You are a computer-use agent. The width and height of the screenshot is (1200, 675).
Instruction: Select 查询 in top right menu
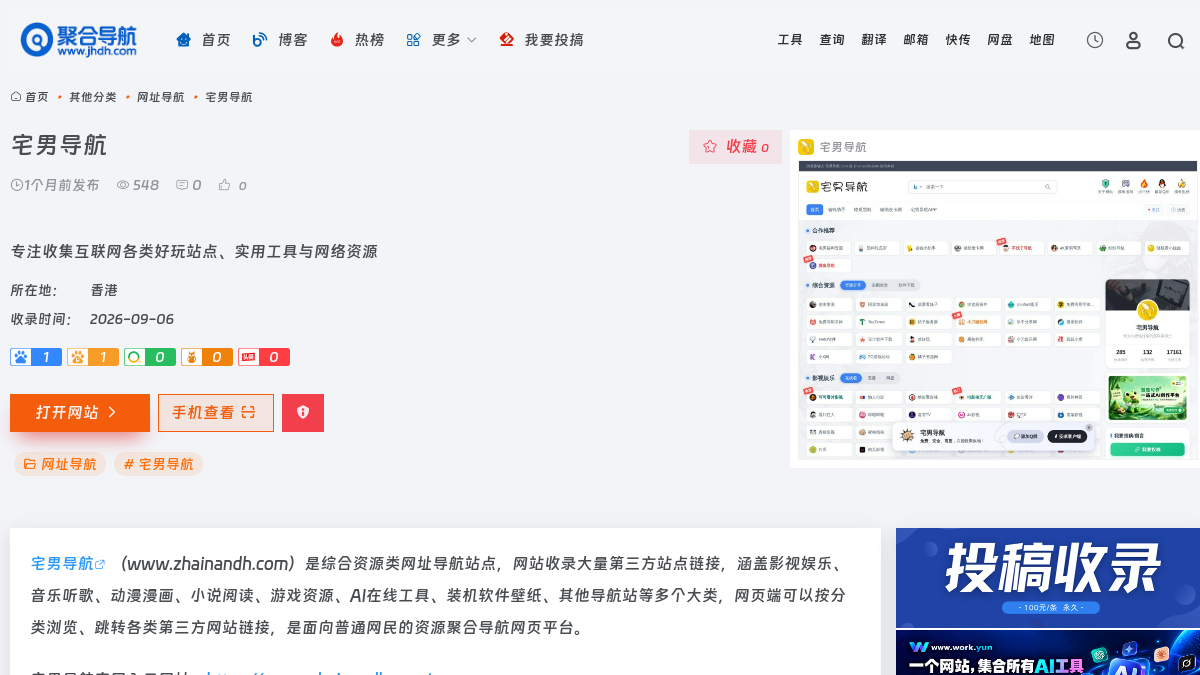tap(832, 40)
